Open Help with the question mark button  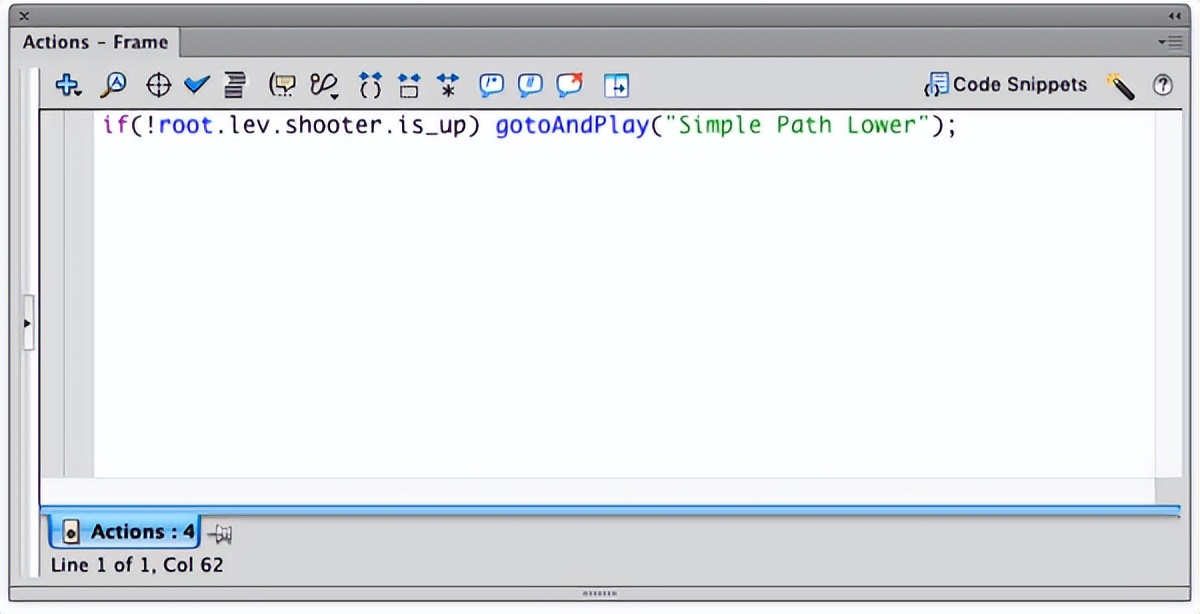1163,86
